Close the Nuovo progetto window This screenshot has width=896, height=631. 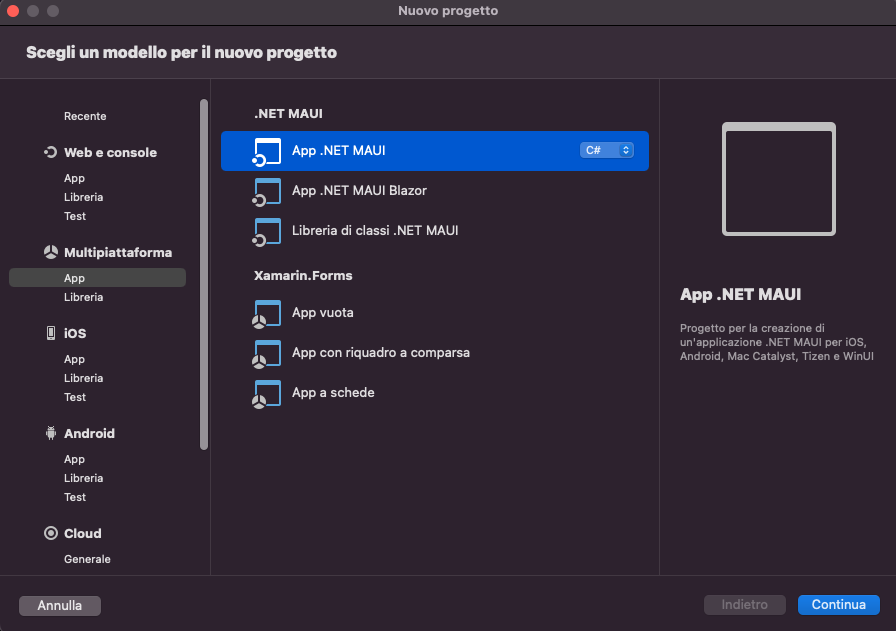pos(13,10)
